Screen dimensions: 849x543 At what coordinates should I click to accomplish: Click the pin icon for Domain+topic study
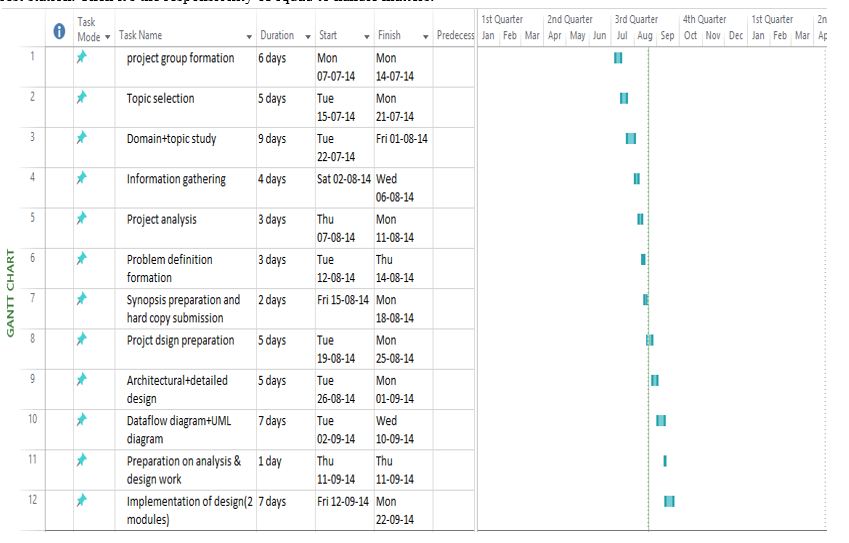(82, 138)
